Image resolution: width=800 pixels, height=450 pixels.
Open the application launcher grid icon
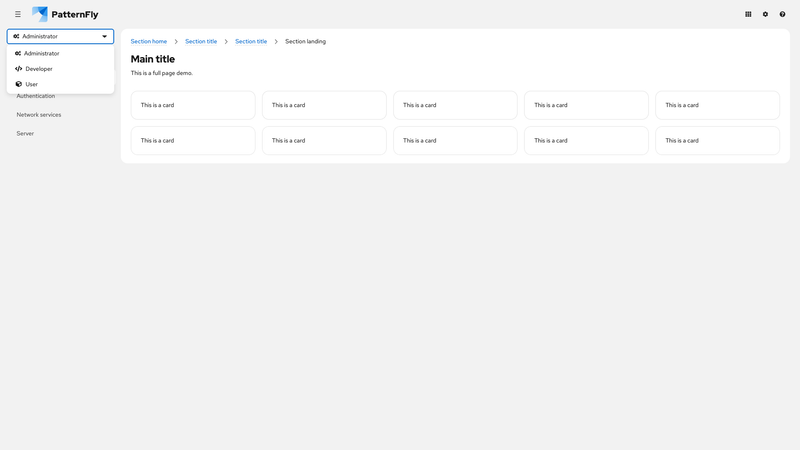[x=748, y=14]
